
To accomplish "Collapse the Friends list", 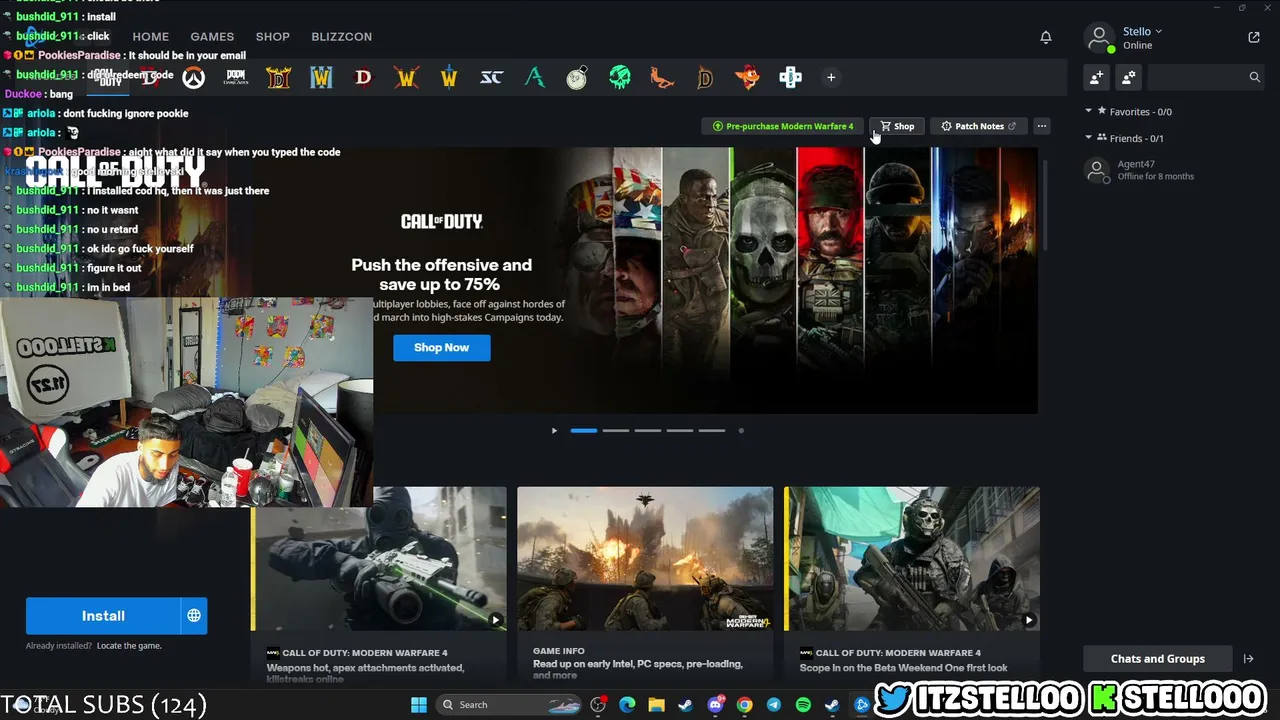I will pos(1089,138).
